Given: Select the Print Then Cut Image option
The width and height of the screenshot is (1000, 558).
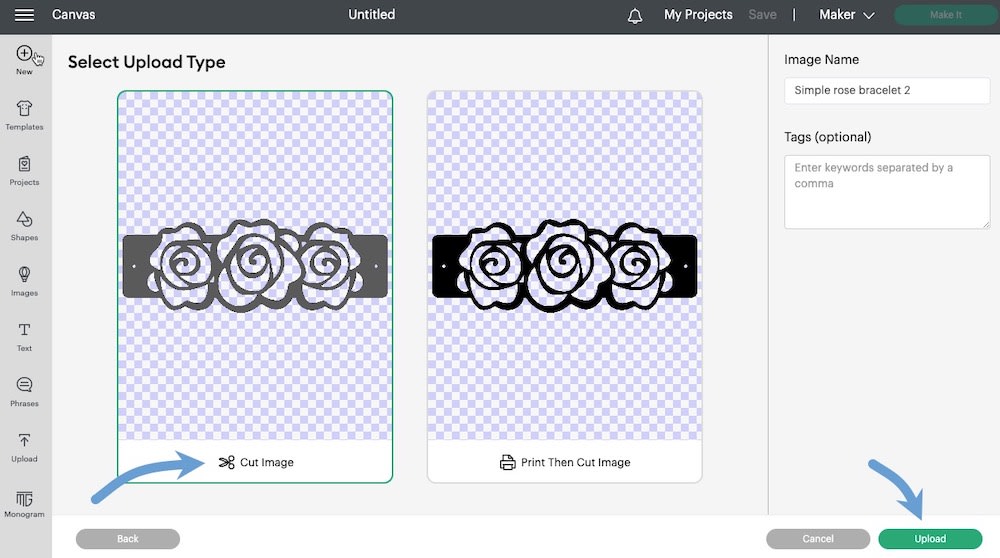Looking at the screenshot, I should point(564,287).
